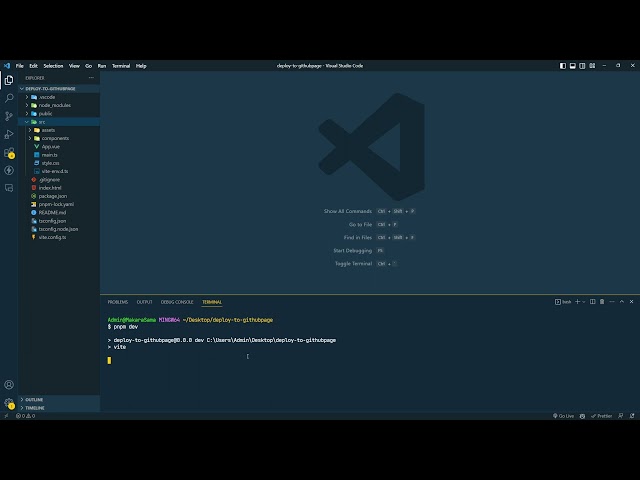Open the Explorer view in activity bar
The width and height of the screenshot is (640, 480).
[9, 80]
